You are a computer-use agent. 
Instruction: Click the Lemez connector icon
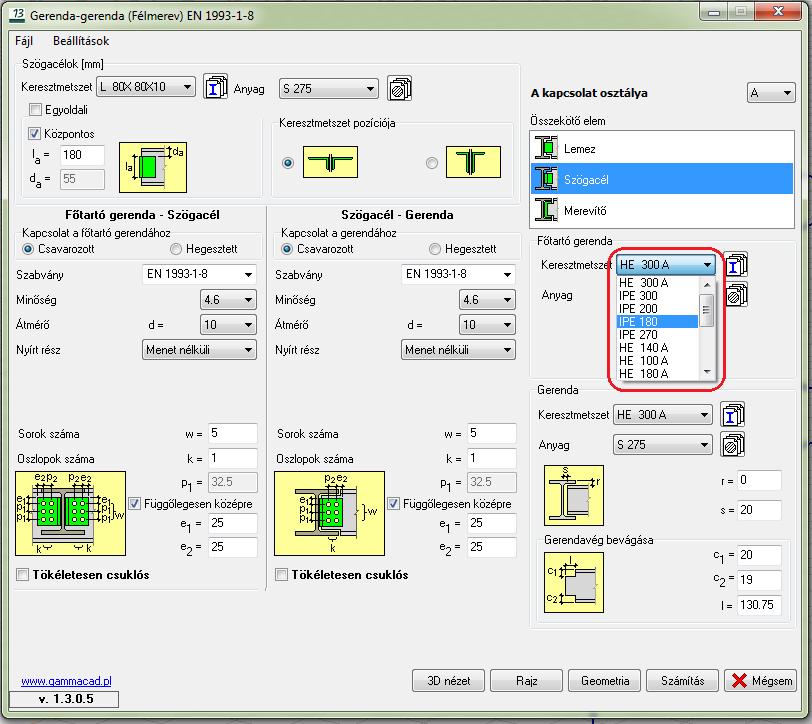point(546,148)
